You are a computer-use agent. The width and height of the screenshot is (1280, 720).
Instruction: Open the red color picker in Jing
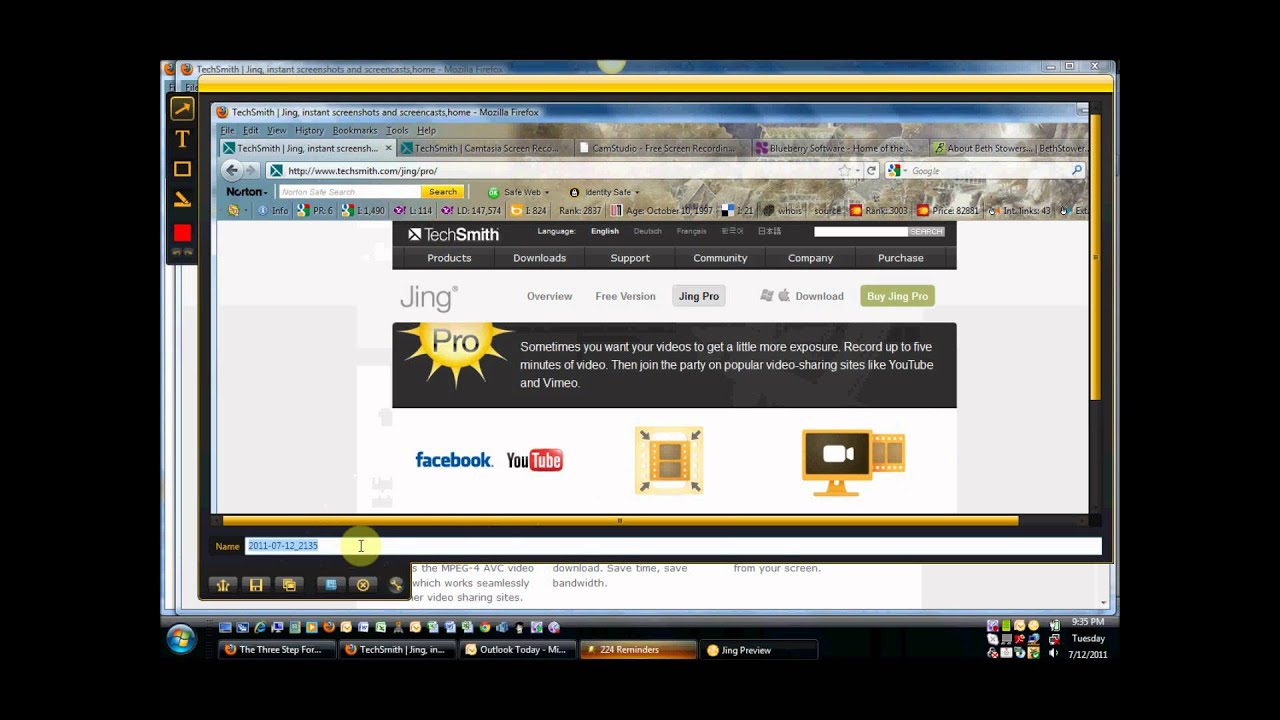(182, 233)
